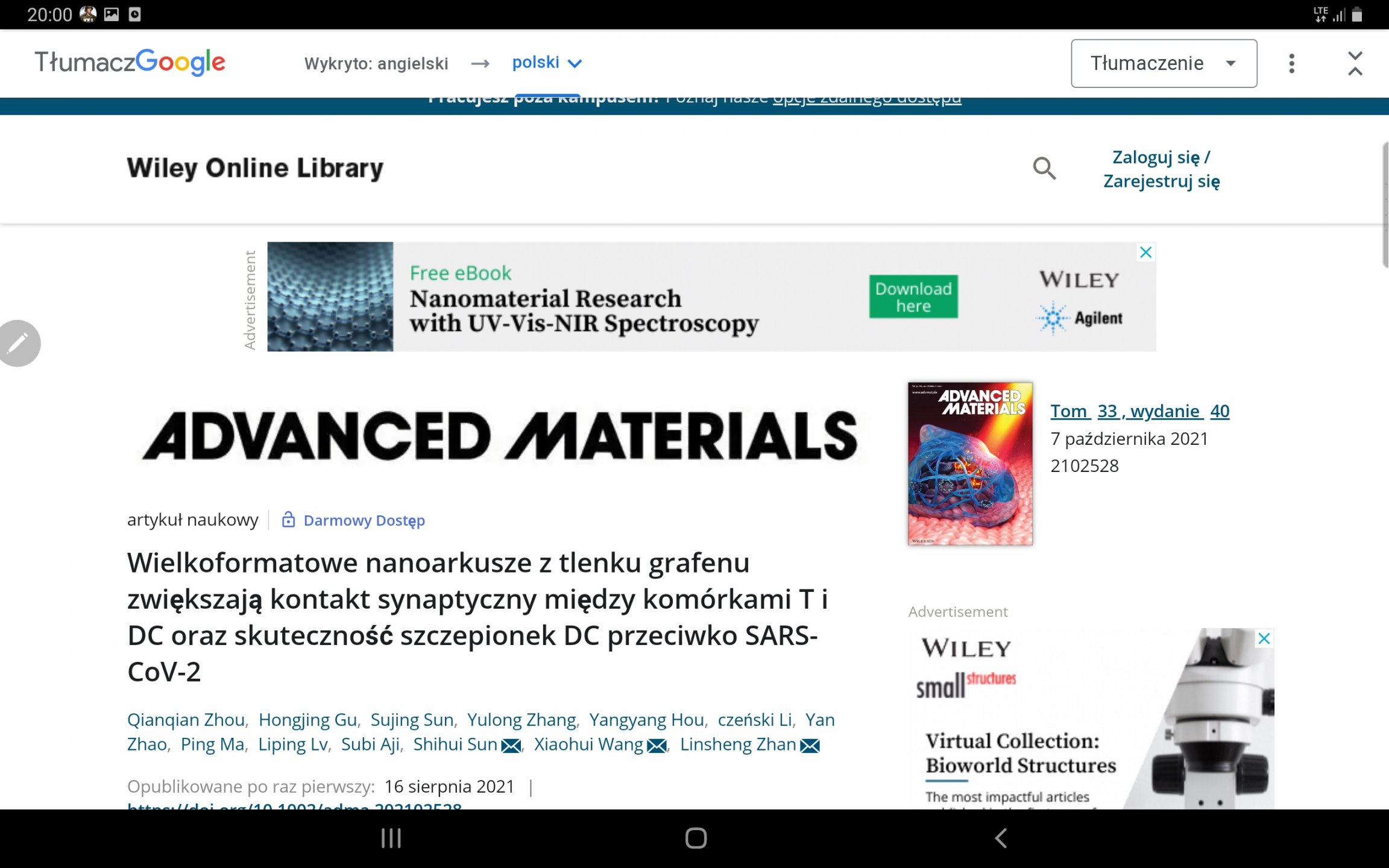Expand the Tłumaczenie view dropdown
Image resolution: width=1389 pixels, height=868 pixels.
(1164, 63)
